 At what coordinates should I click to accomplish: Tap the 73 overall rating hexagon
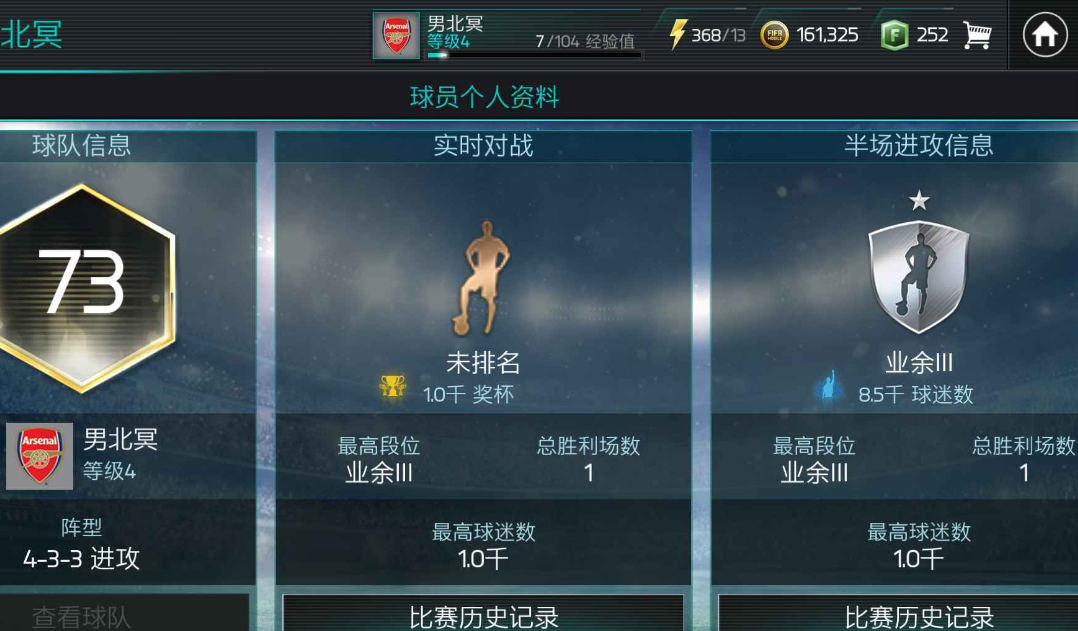[x=84, y=289]
